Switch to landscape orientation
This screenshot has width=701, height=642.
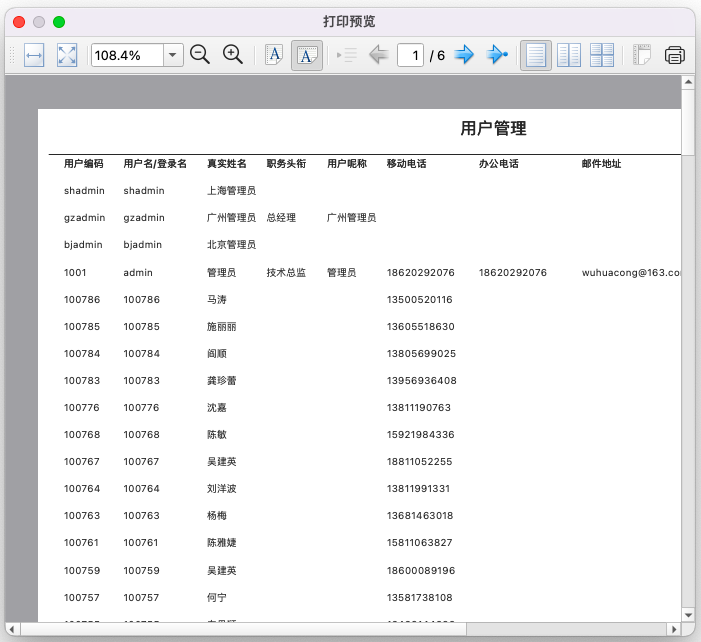coord(307,56)
